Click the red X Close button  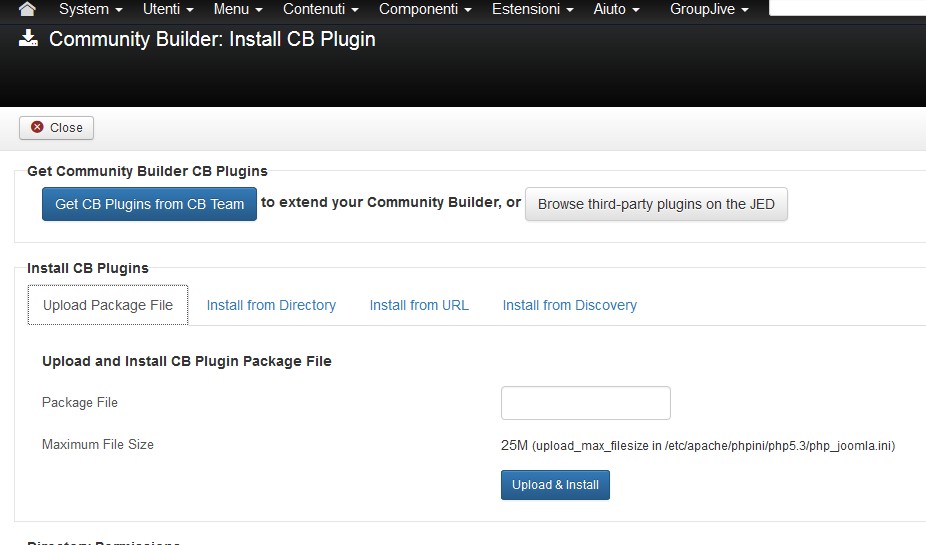(56, 128)
